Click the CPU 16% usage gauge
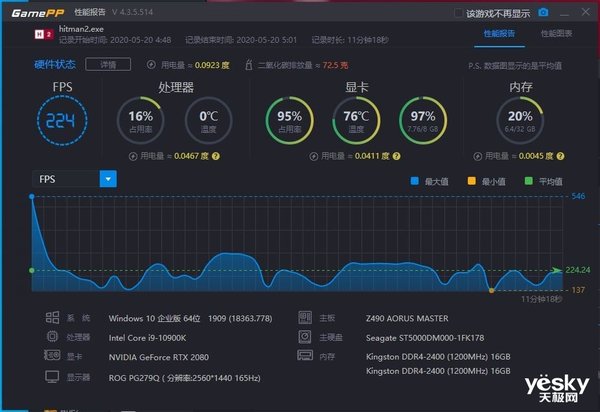Viewport: 600px width, 412px height. [x=140, y=121]
